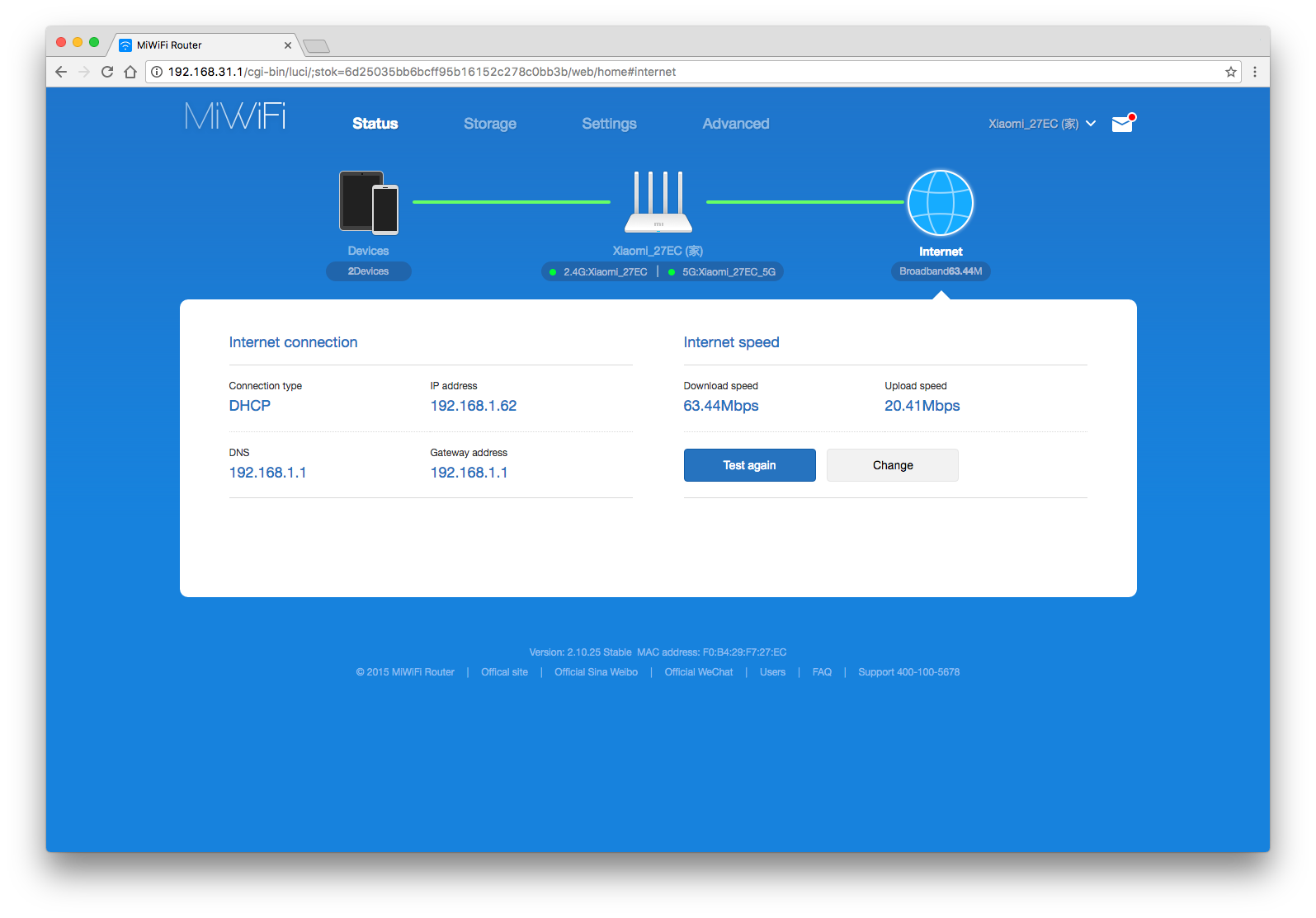Image resolution: width=1316 pixels, height=918 pixels.
Task: Click the MiWiFi logo
Action: tap(235, 116)
